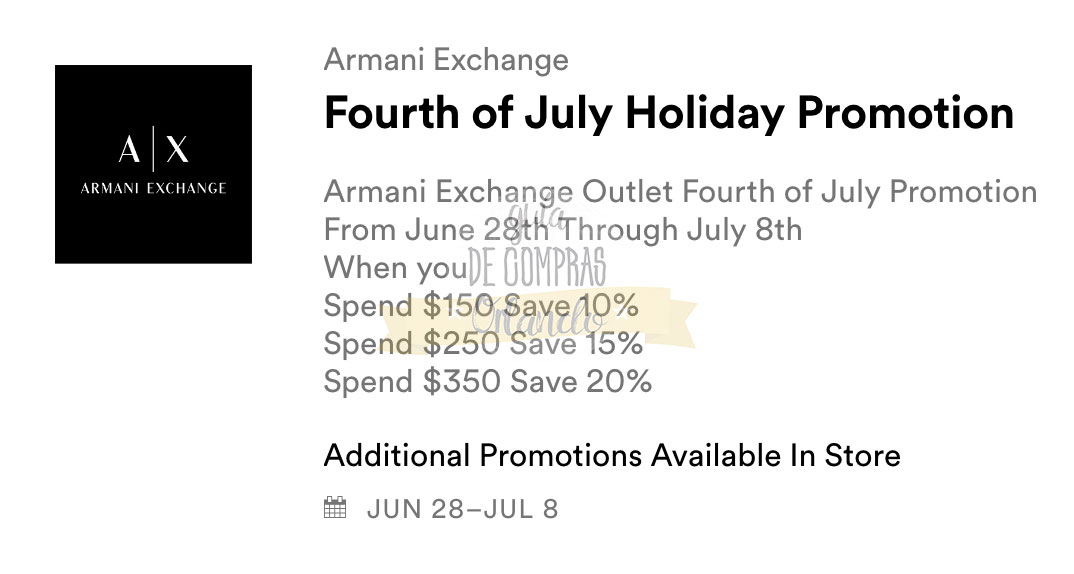
Task: Click the calendar icon beside the dates
Action: tap(335, 508)
